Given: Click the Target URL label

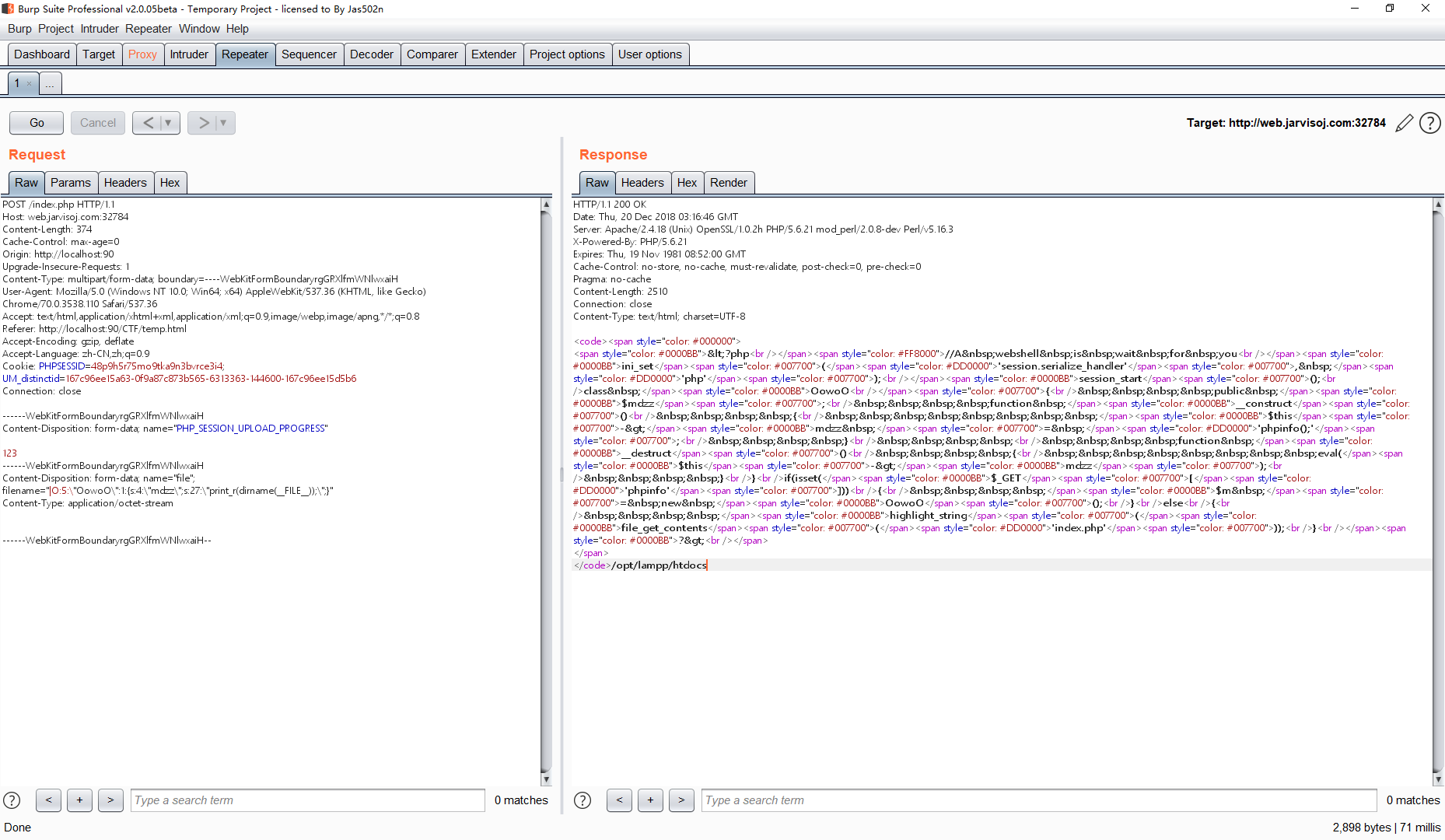Looking at the screenshot, I should 1286,123.
